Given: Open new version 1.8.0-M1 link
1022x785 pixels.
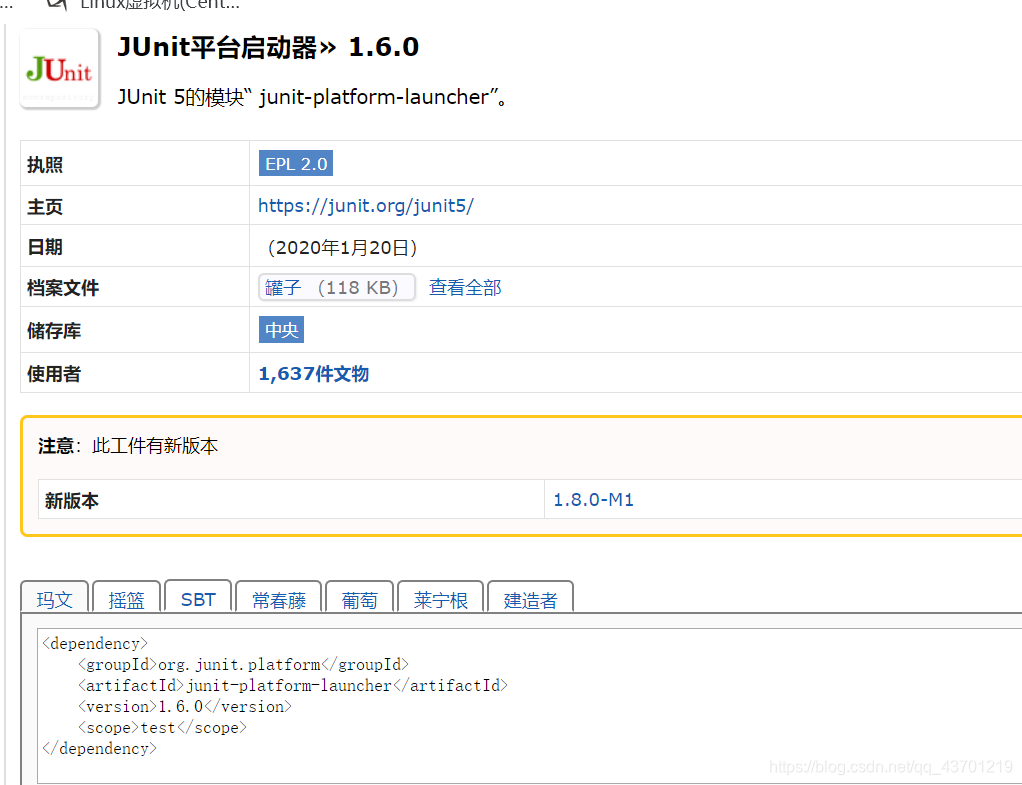Looking at the screenshot, I should pyautogui.click(x=593, y=500).
